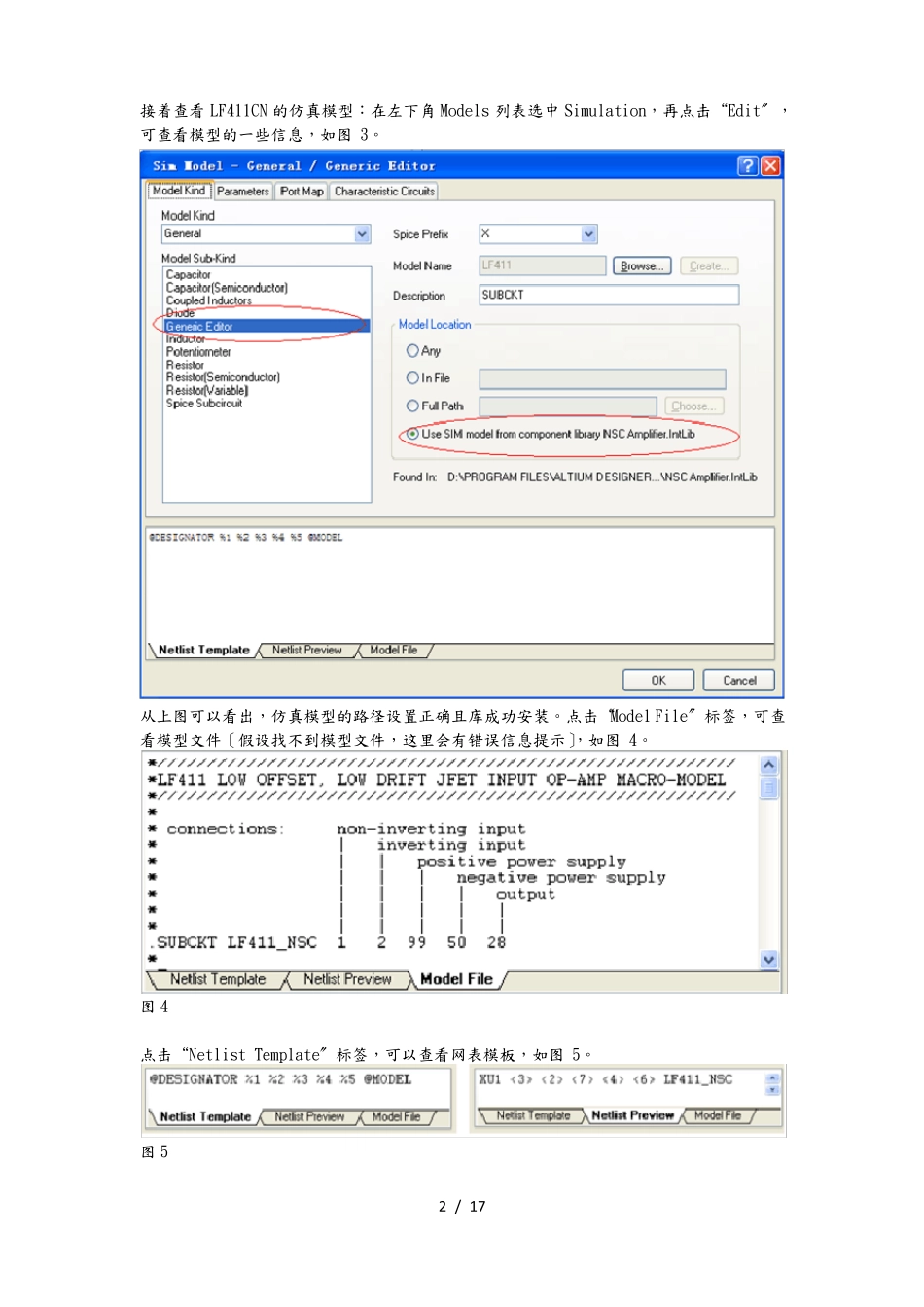The width and height of the screenshot is (924, 1307).
Task: Click the .SUBCKT LF411_NSC line in model file
Action: pos(327,942)
